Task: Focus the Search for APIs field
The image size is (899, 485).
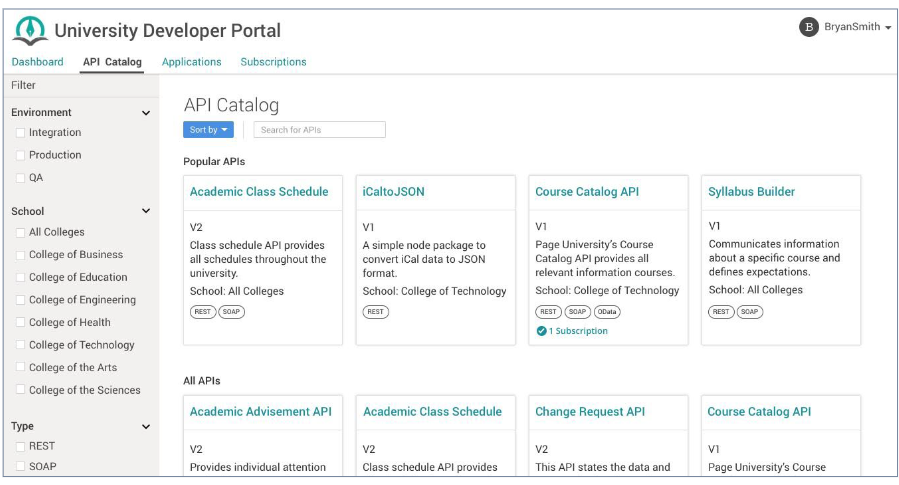Action: (320, 130)
